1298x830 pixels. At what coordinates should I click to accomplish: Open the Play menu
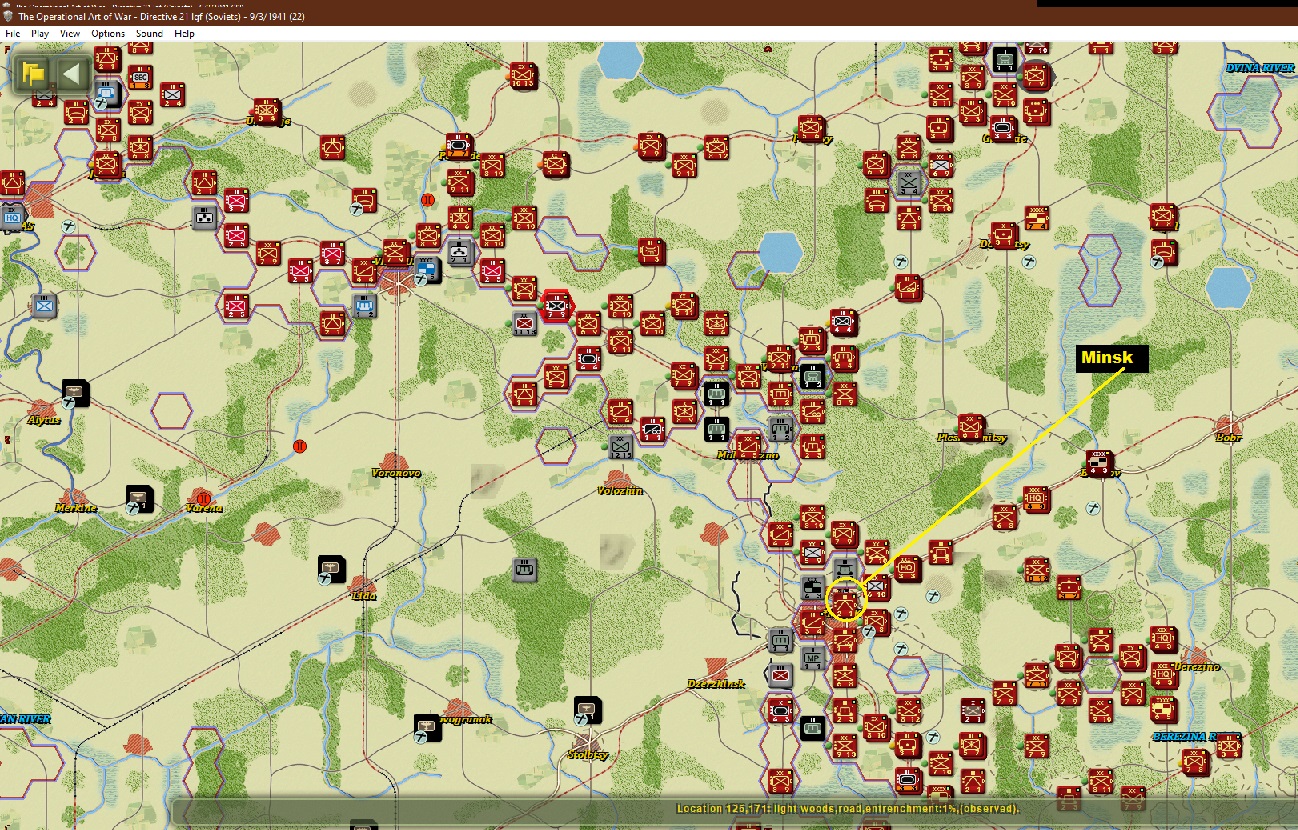[x=40, y=33]
